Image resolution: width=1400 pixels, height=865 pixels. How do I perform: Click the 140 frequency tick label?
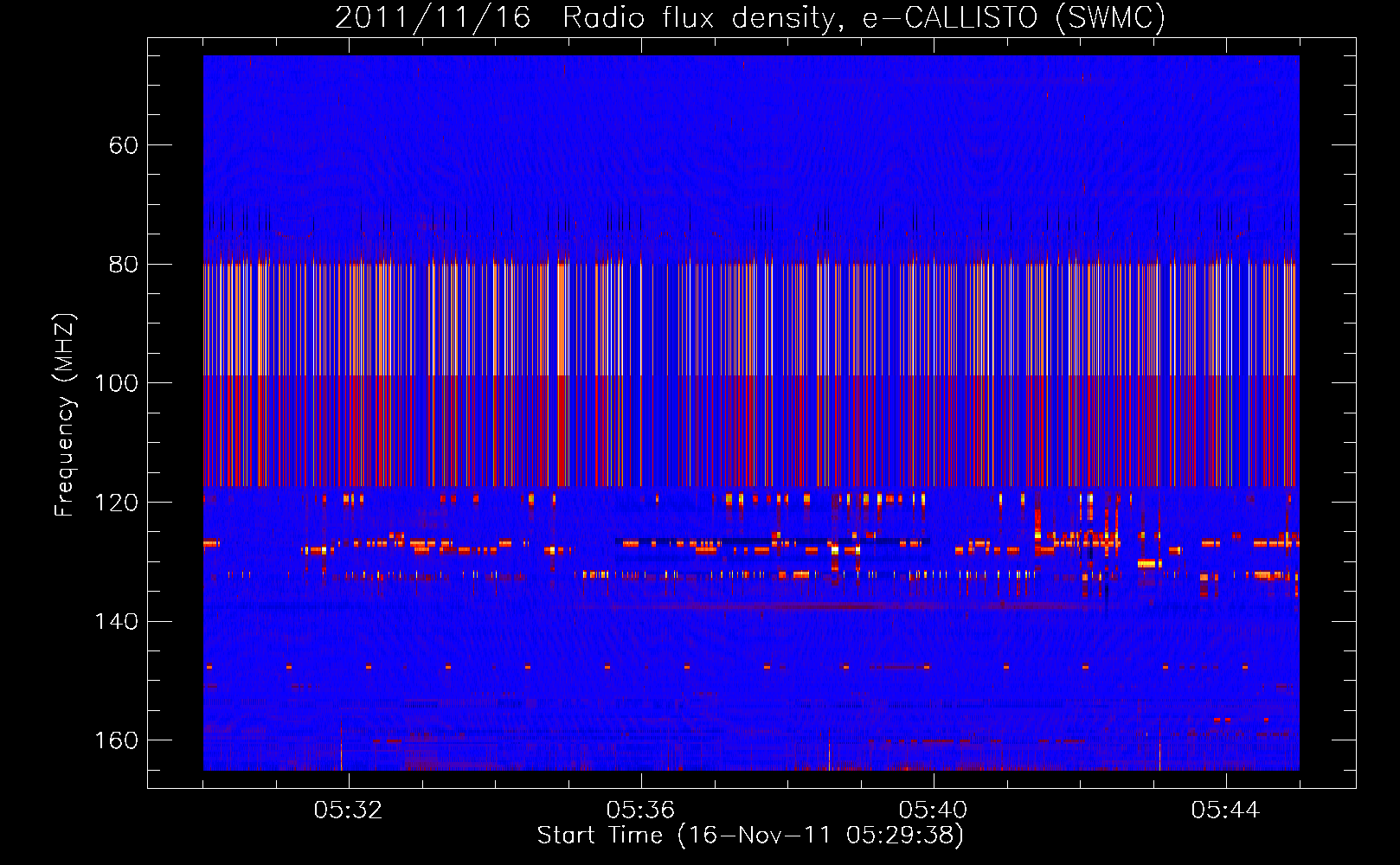(x=117, y=622)
